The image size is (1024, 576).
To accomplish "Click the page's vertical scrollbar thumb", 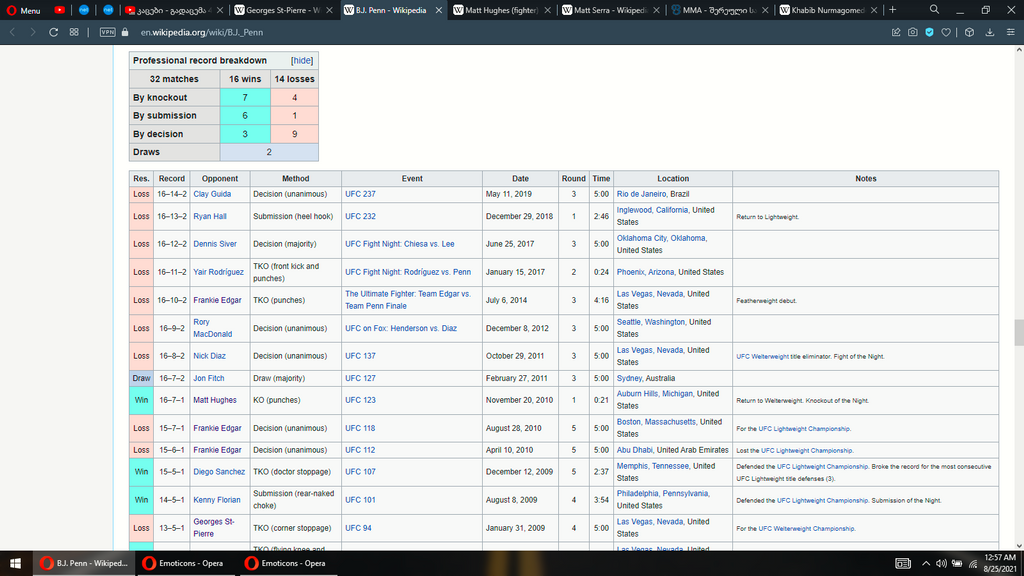I will tap(1019, 332).
